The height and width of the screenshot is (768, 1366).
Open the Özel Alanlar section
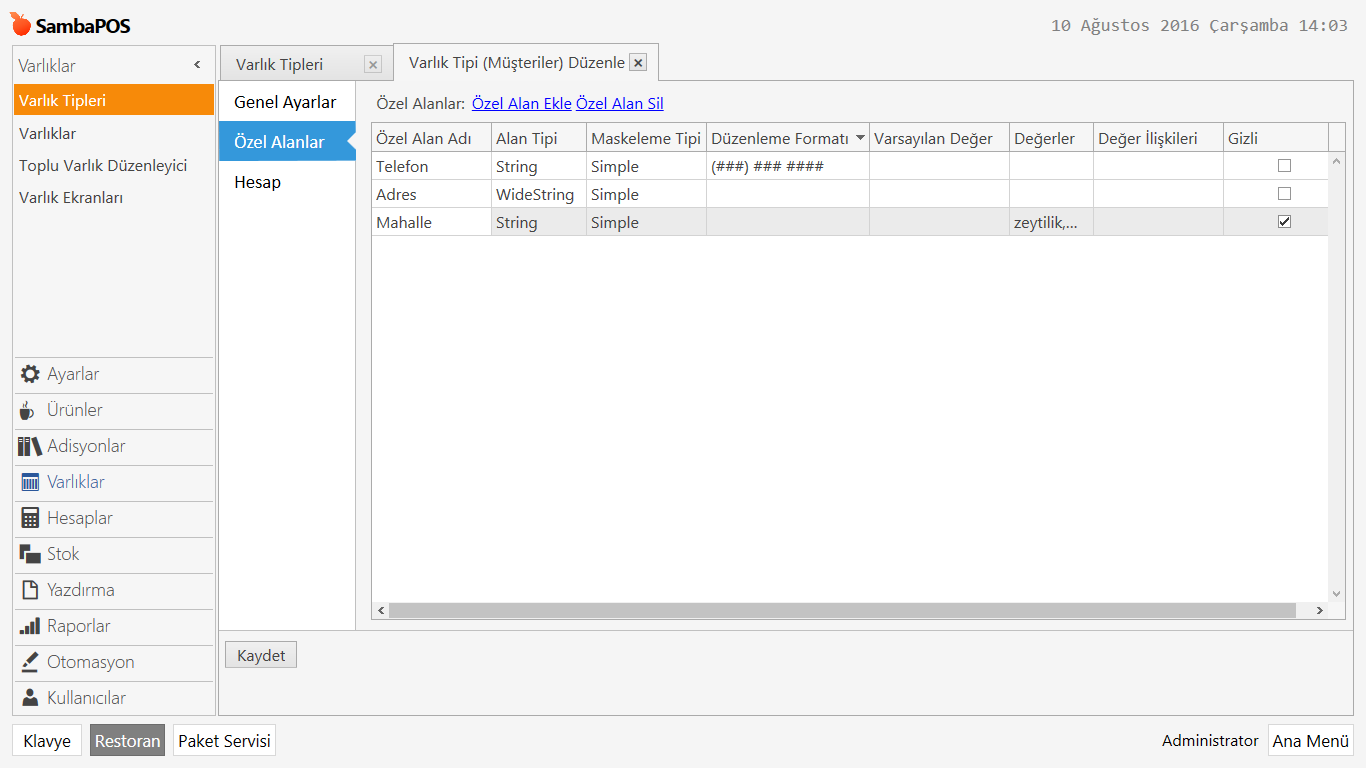click(287, 142)
